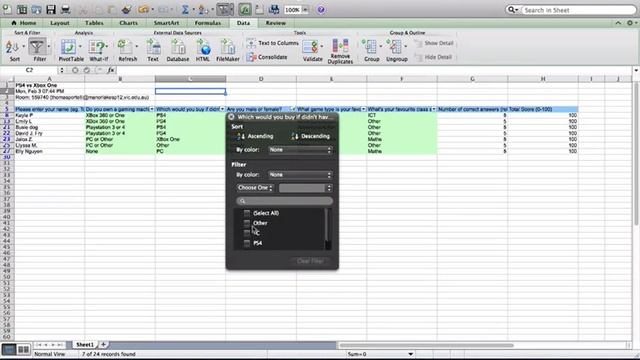Use the Format Painter brush icon
Image resolution: width=640 pixels, height=360 pixels.
tap(127, 9)
